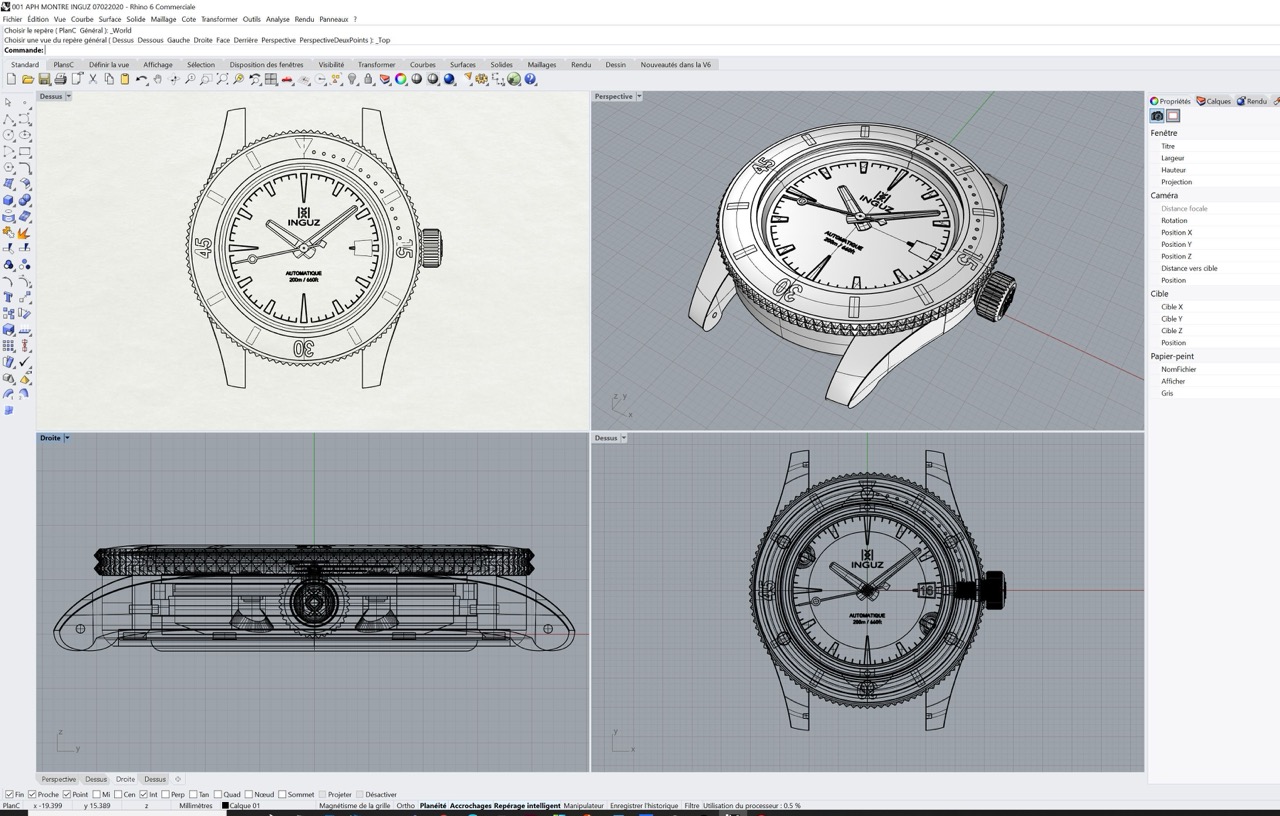Select the solid Box tool
Screen dimensions: 1280x816
tap(8, 199)
